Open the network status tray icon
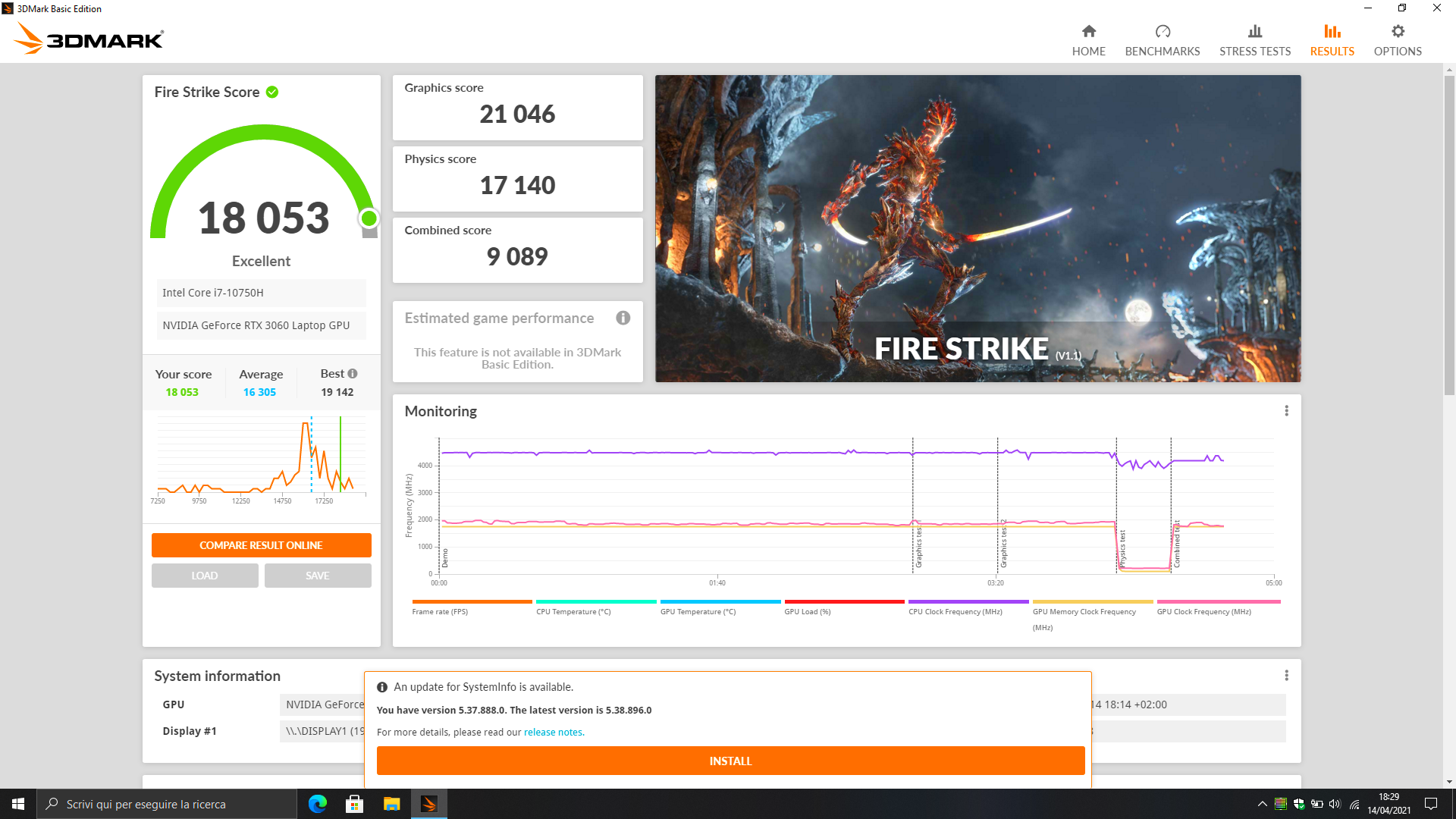Screen dimensions: 1456x819 (1354, 804)
